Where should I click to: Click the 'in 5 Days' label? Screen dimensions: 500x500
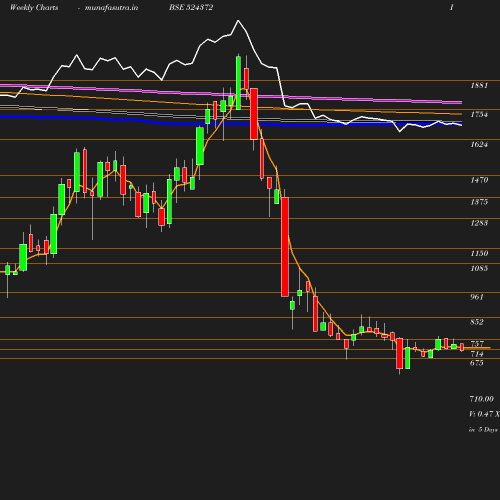point(483,430)
